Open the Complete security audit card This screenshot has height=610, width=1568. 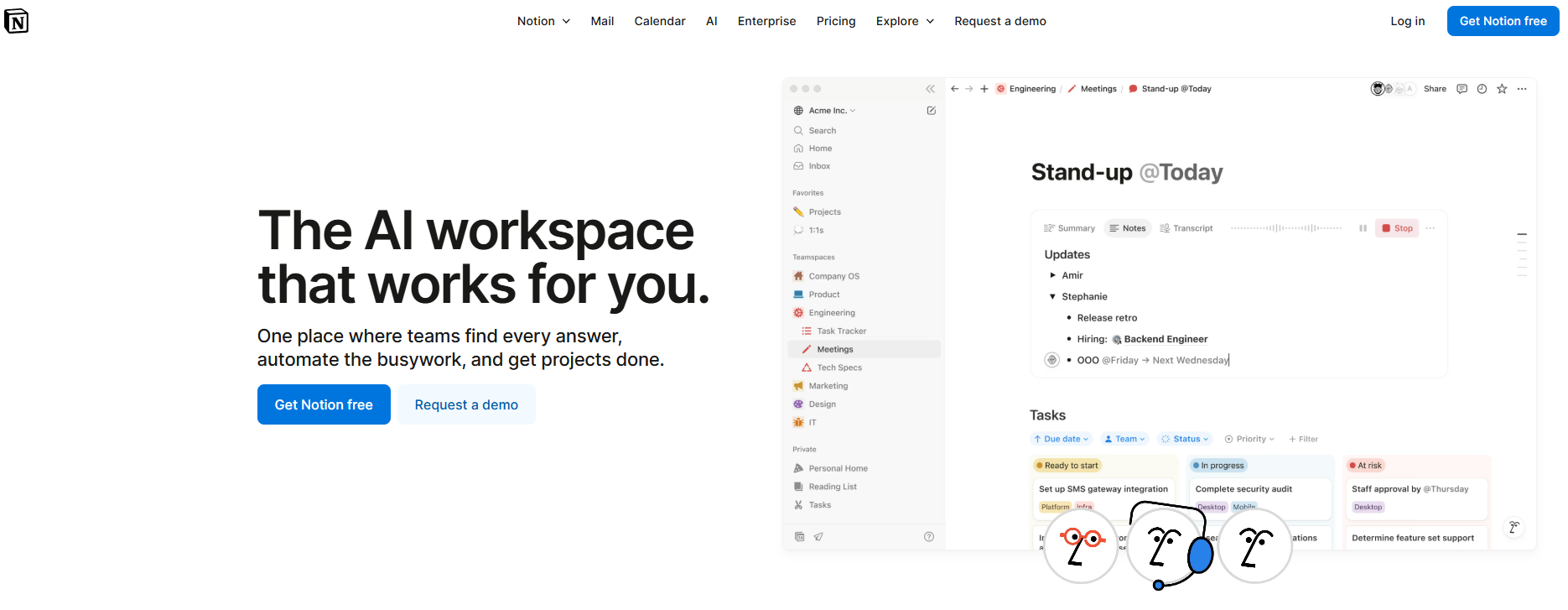click(x=1260, y=498)
